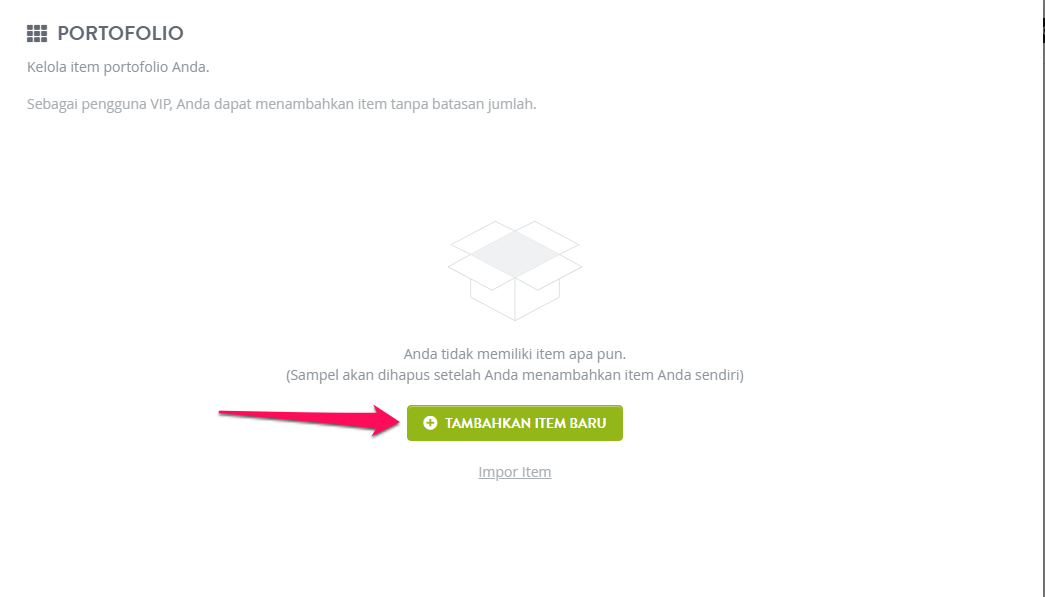Viewport: 1045px width, 597px height.
Task: Click the Portofolio grid icon
Action: pyautogui.click(x=37, y=33)
